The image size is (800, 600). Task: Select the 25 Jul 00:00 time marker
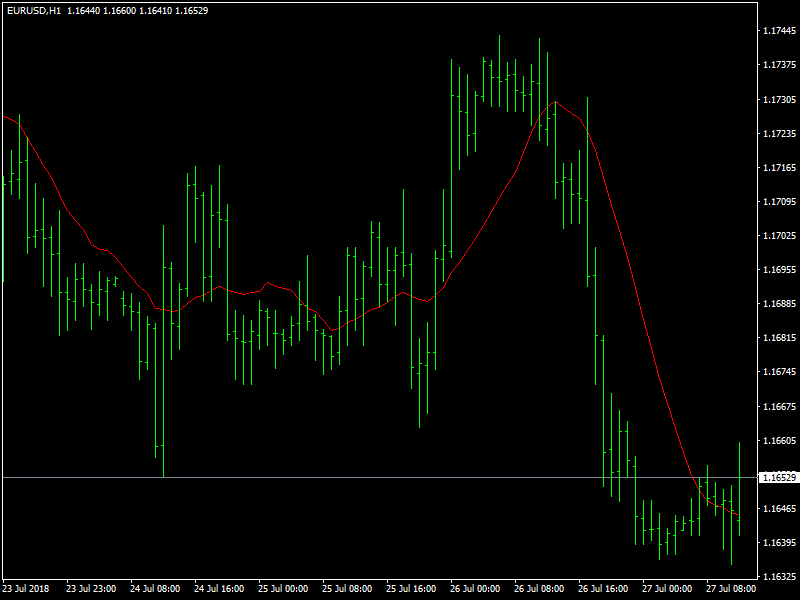point(283,588)
